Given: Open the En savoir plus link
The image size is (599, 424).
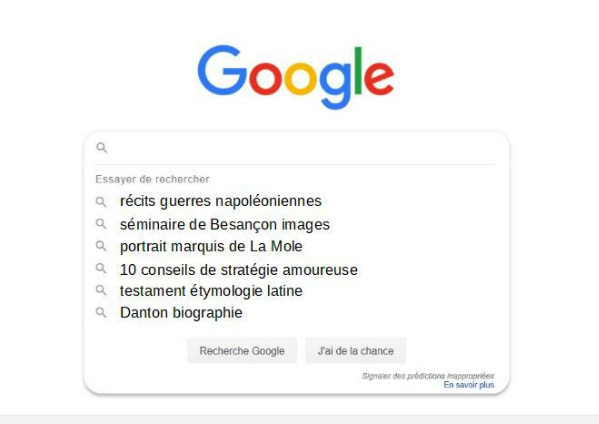Looking at the screenshot, I should [x=469, y=385].
